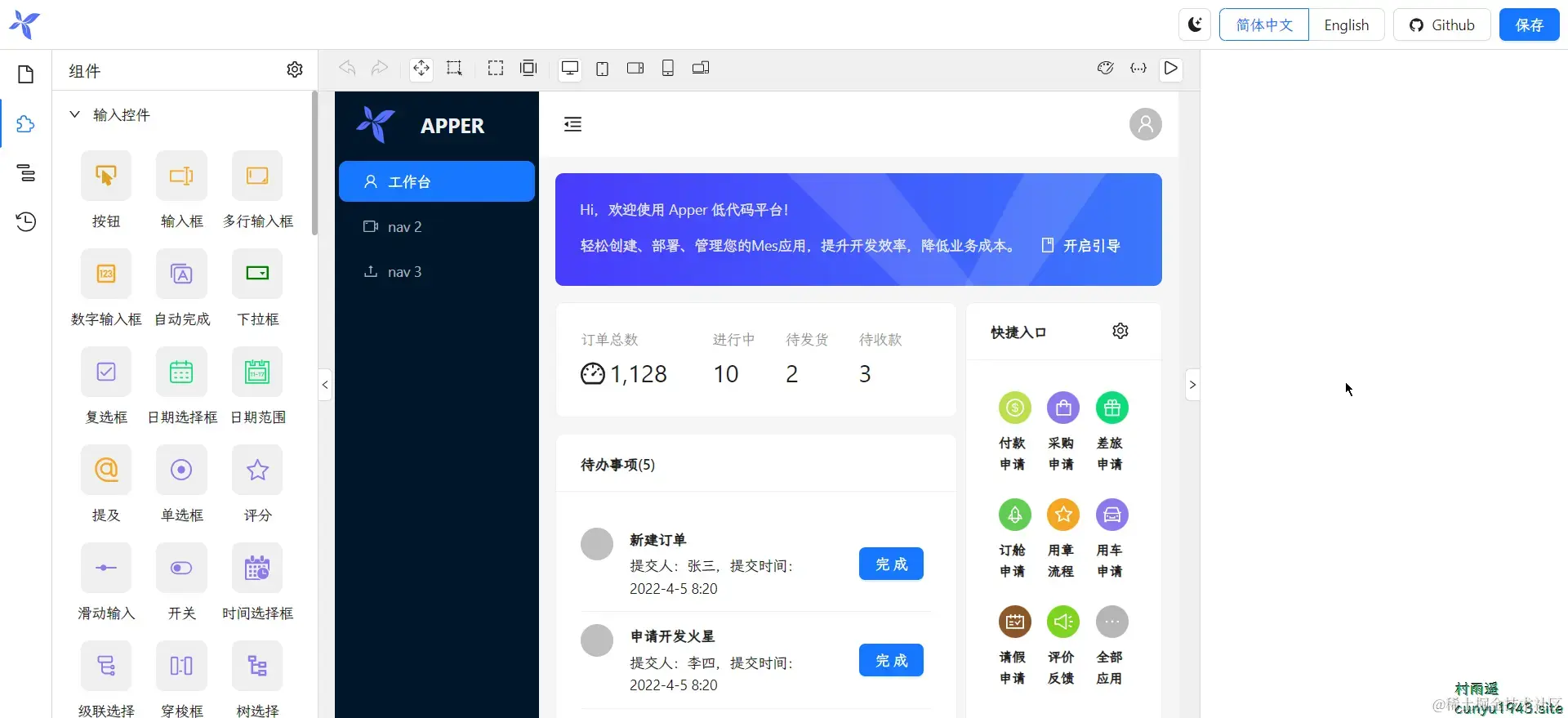Viewport: 1568px width, 718px height.
Task: Collapse the left panel with the arrow handle
Action: tap(325, 385)
